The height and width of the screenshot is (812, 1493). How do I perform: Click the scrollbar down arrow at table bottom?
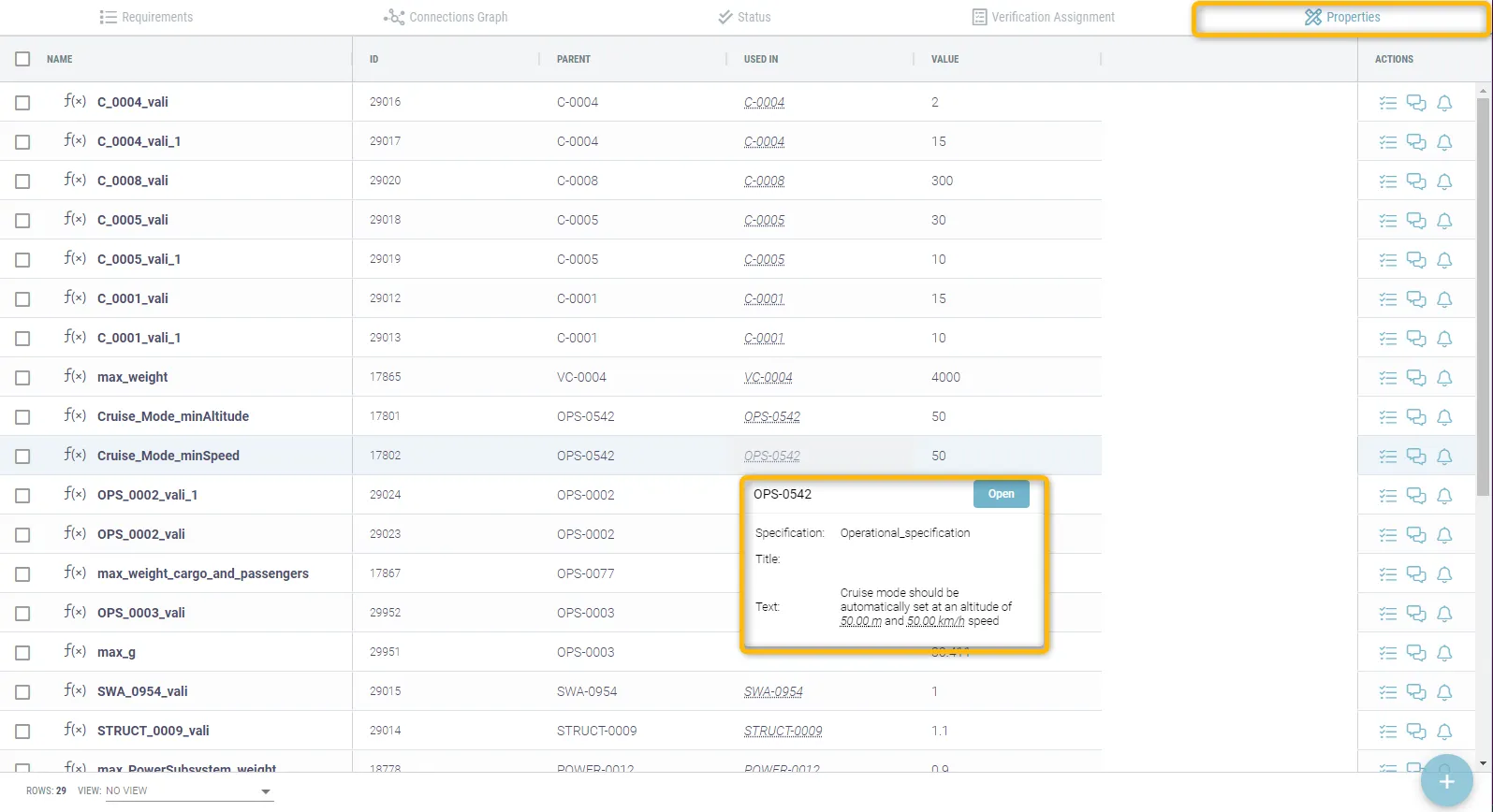point(1482,763)
